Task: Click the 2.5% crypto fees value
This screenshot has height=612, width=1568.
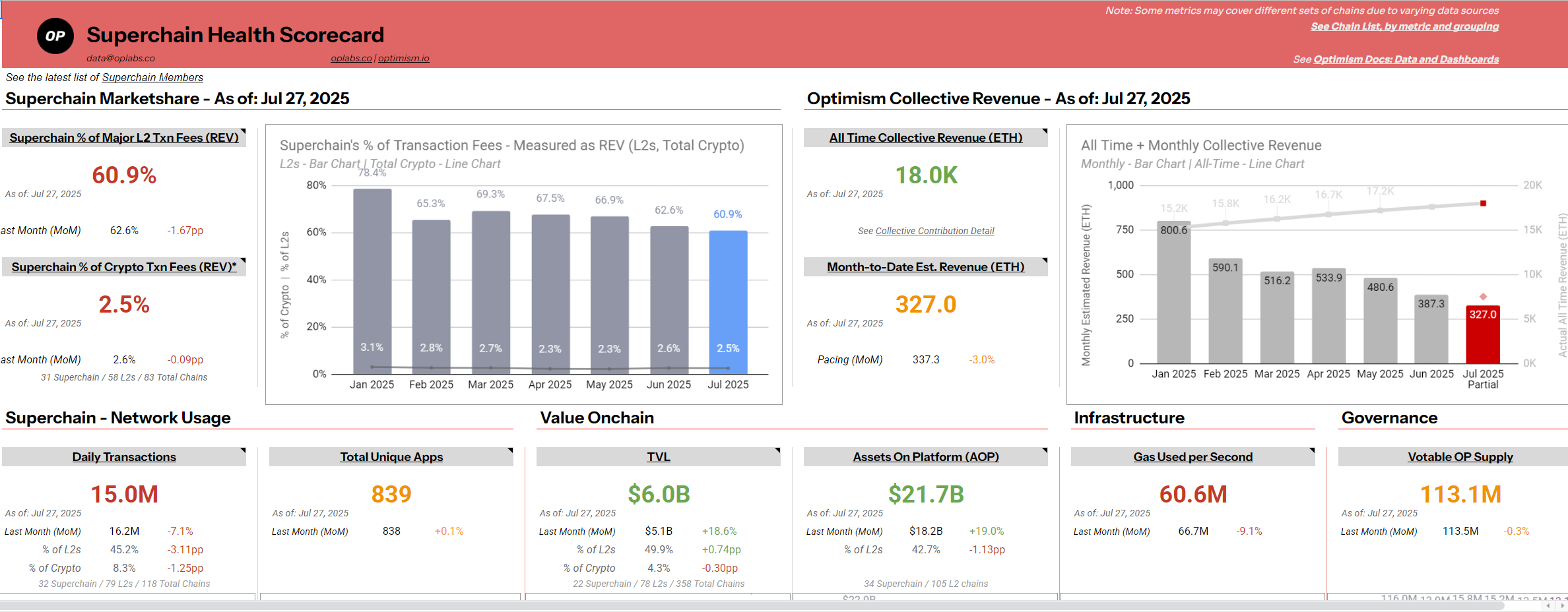Action: (124, 304)
